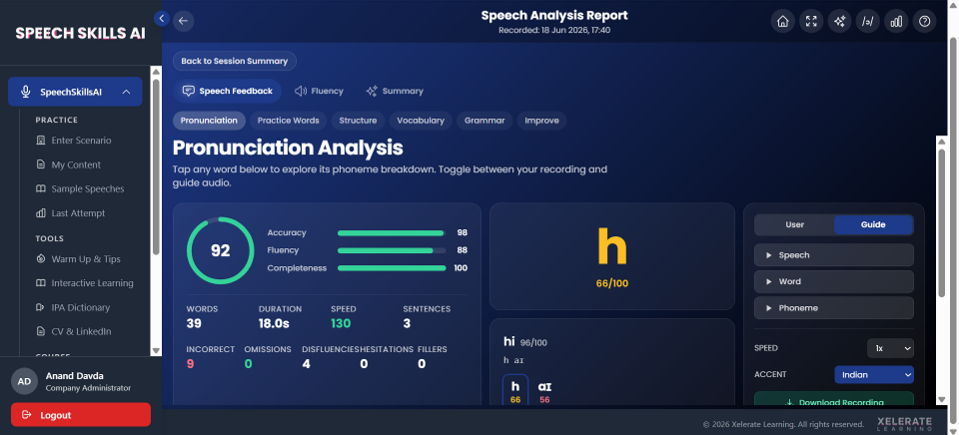Open the AI sparkle icon in header
This screenshot has height=435, width=959.
click(x=840, y=21)
